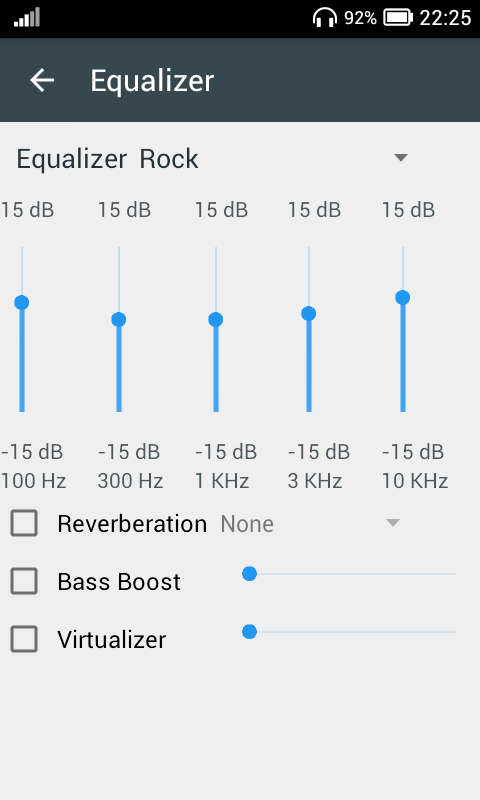Click the 100 Hz band slider handle
This screenshot has height=800, width=480.
(x=21, y=302)
